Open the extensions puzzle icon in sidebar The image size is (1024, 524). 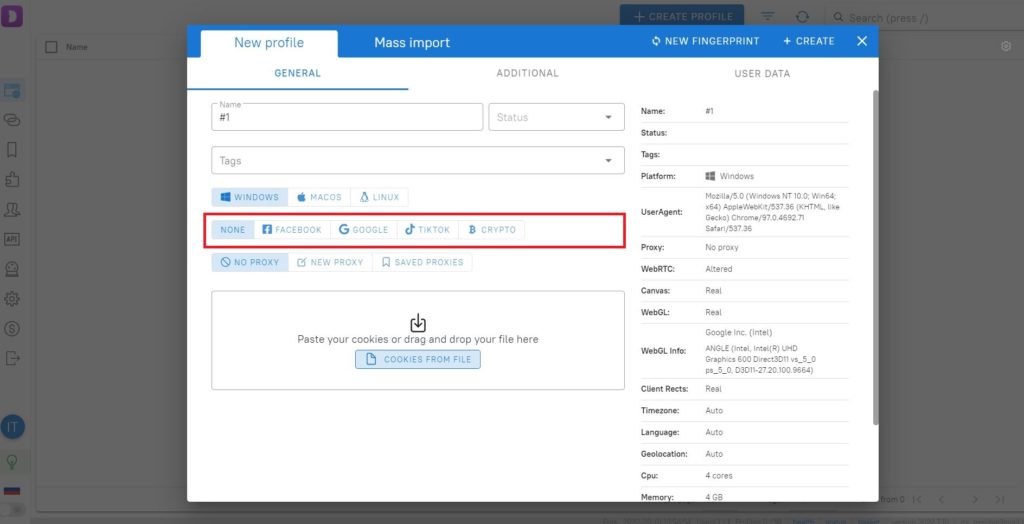pyautogui.click(x=12, y=180)
